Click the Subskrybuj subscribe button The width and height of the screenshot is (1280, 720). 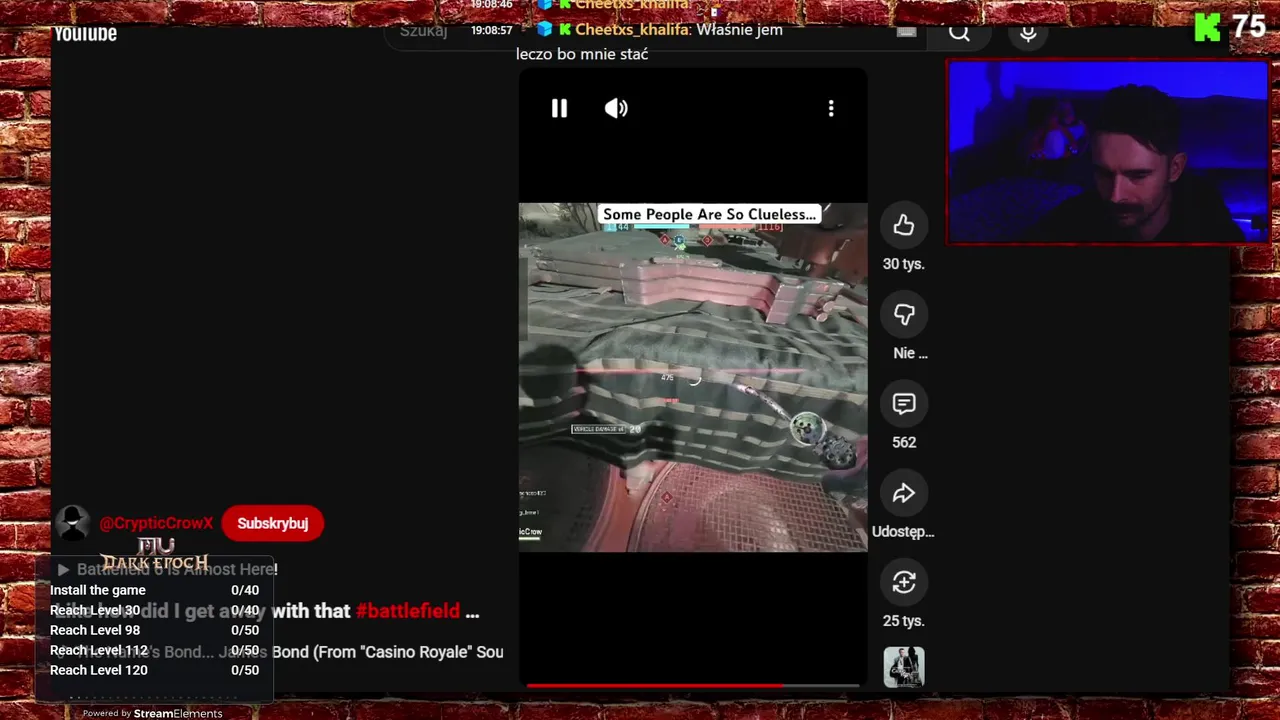(273, 523)
